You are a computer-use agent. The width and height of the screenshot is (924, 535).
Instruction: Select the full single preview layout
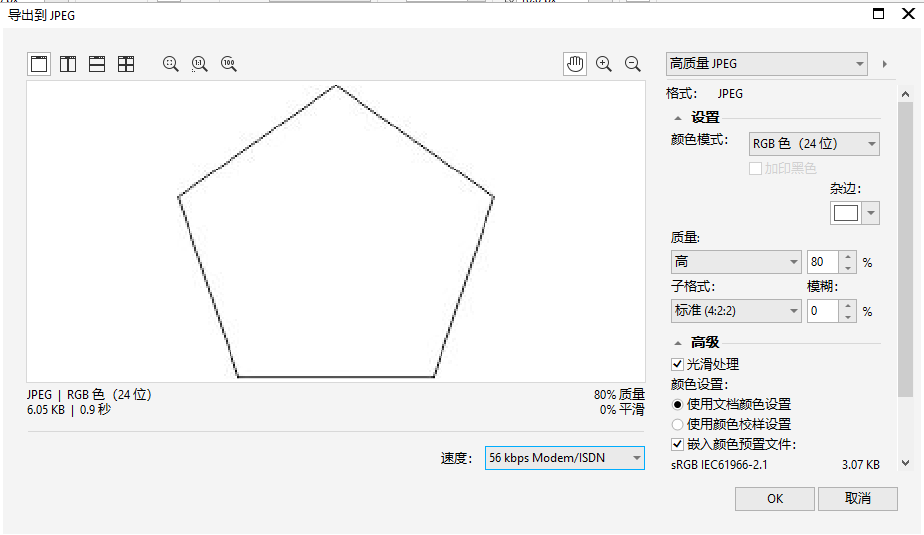point(39,64)
